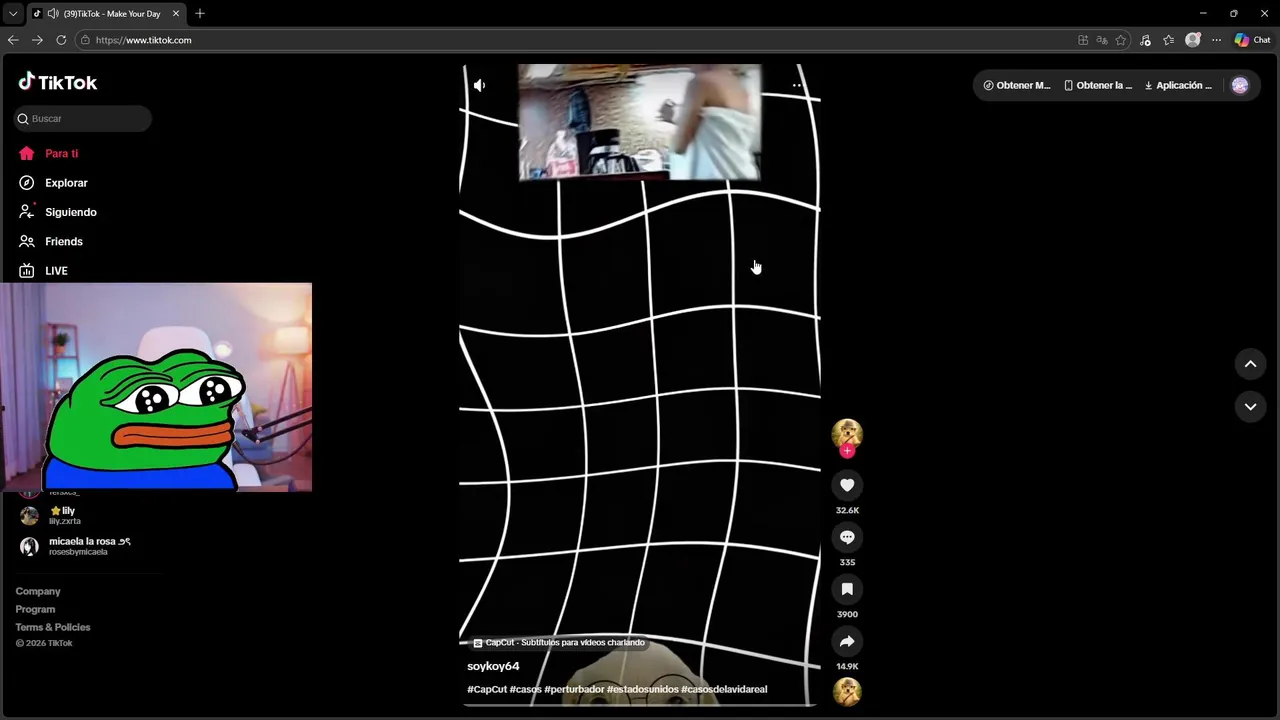Click Obtener M... button in top bar

tap(1017, 85)
